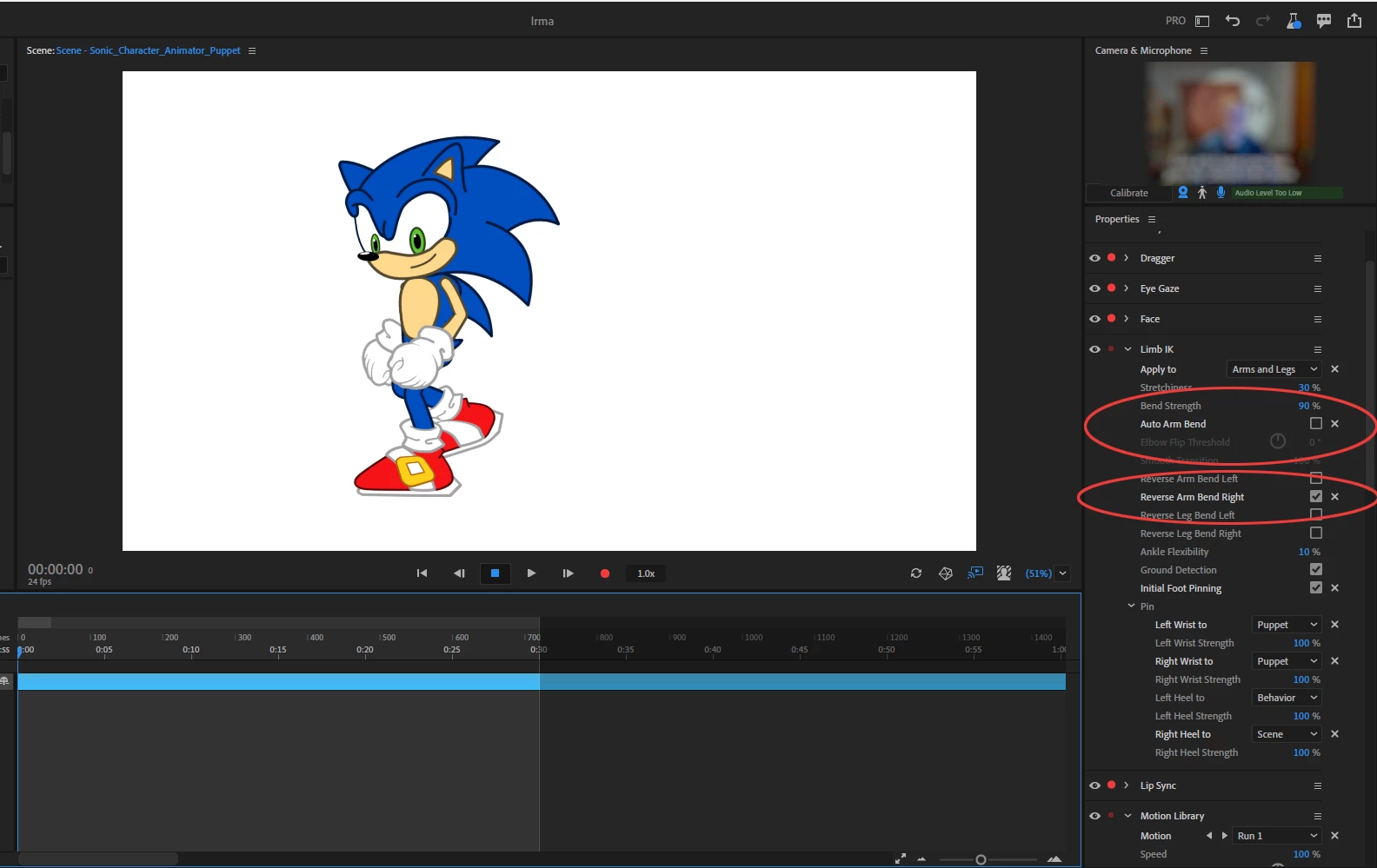Check Reverse Leg Bend Right

point(1316,533)
